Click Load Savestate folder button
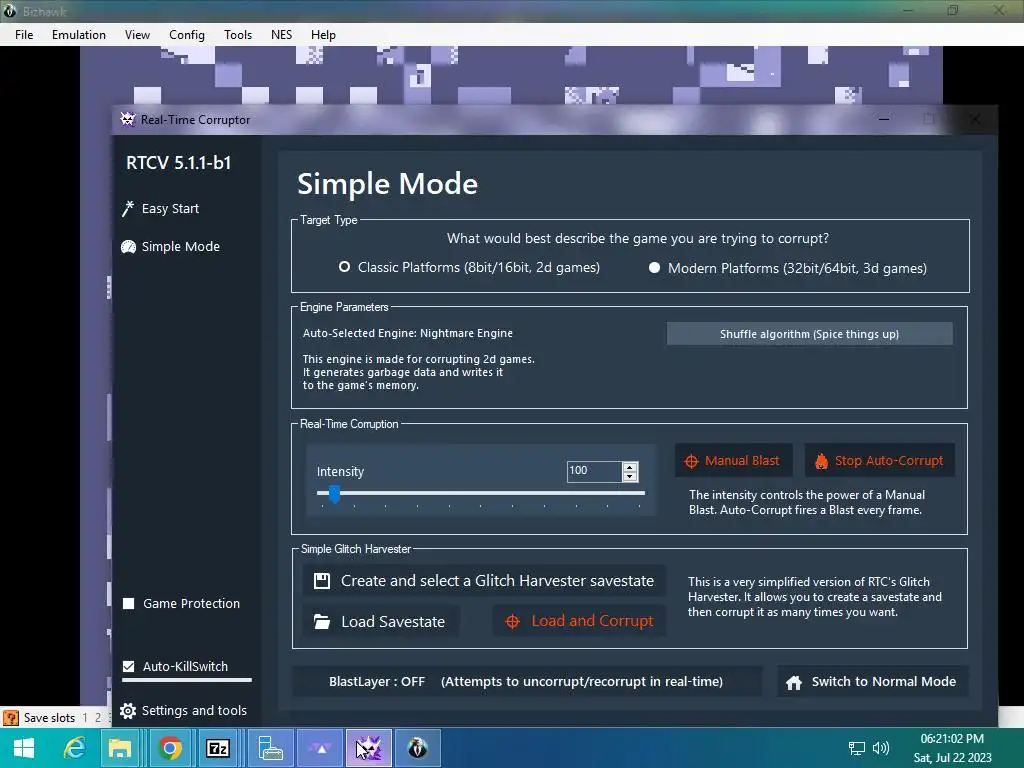The image size is (1024, 768). pos(380,621)
